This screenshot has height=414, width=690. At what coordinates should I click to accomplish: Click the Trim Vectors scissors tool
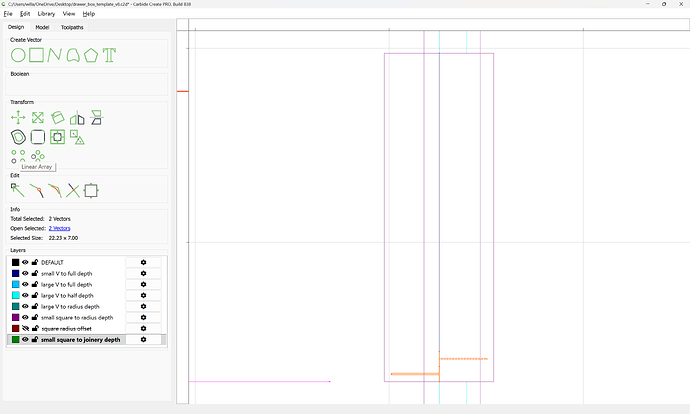[x=72, y=190]
